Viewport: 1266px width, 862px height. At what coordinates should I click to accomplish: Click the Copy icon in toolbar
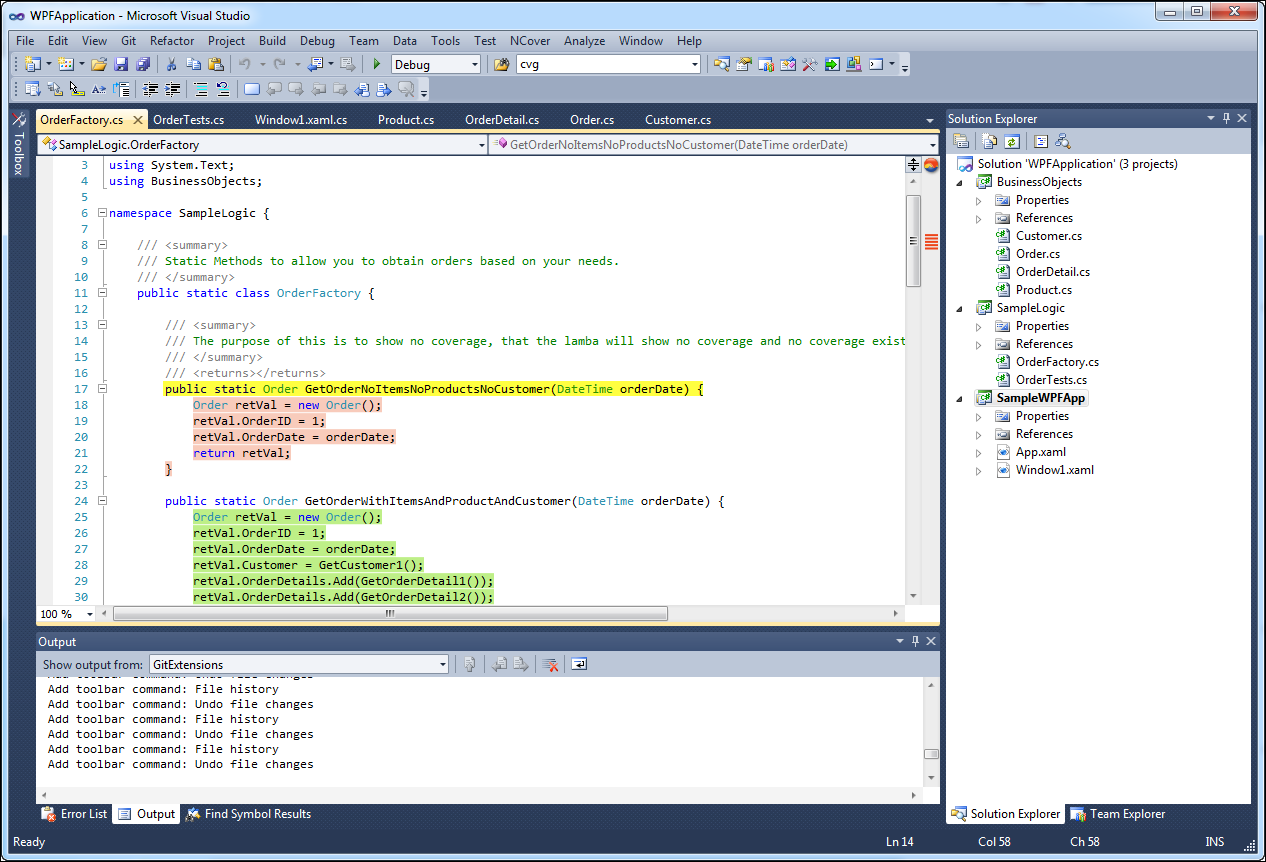[x=193, y=64]
